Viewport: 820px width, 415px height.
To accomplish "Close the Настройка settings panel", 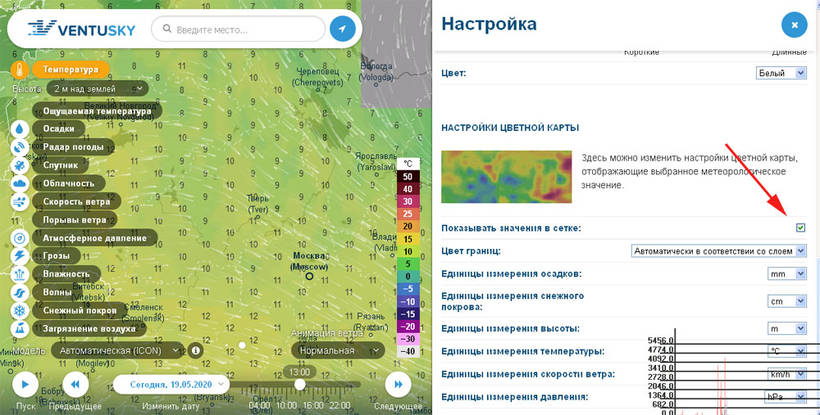I will [x=793, y=24].
